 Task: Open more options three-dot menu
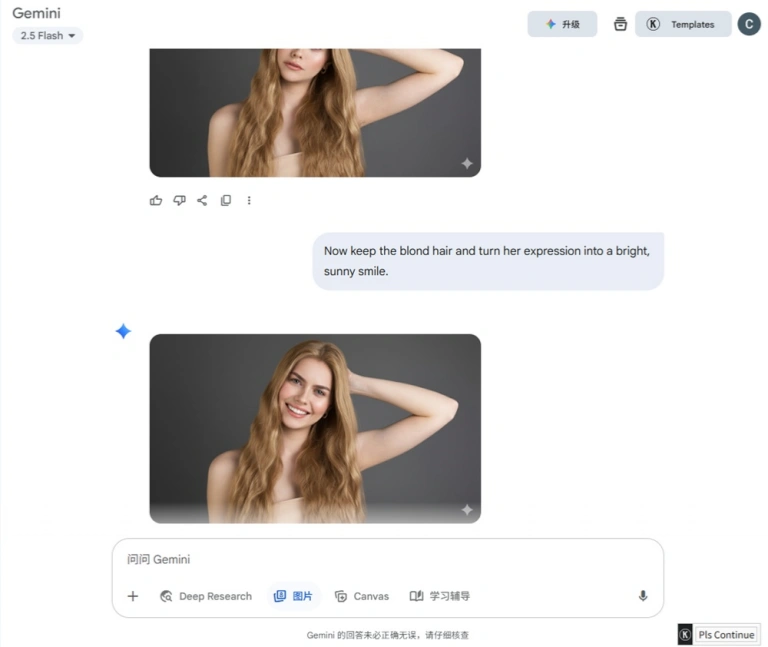pos(249,200)
